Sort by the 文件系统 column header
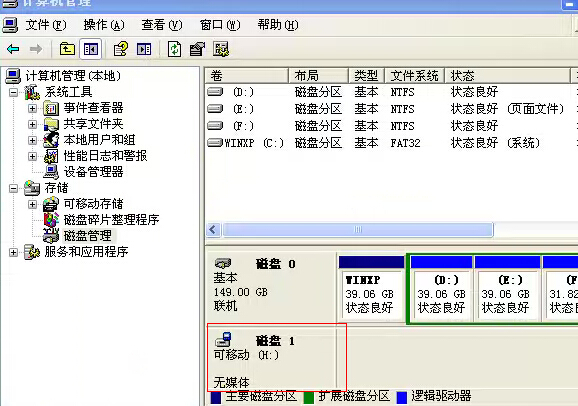This screenshot has width=578, height=406. [x=415, y=76]
